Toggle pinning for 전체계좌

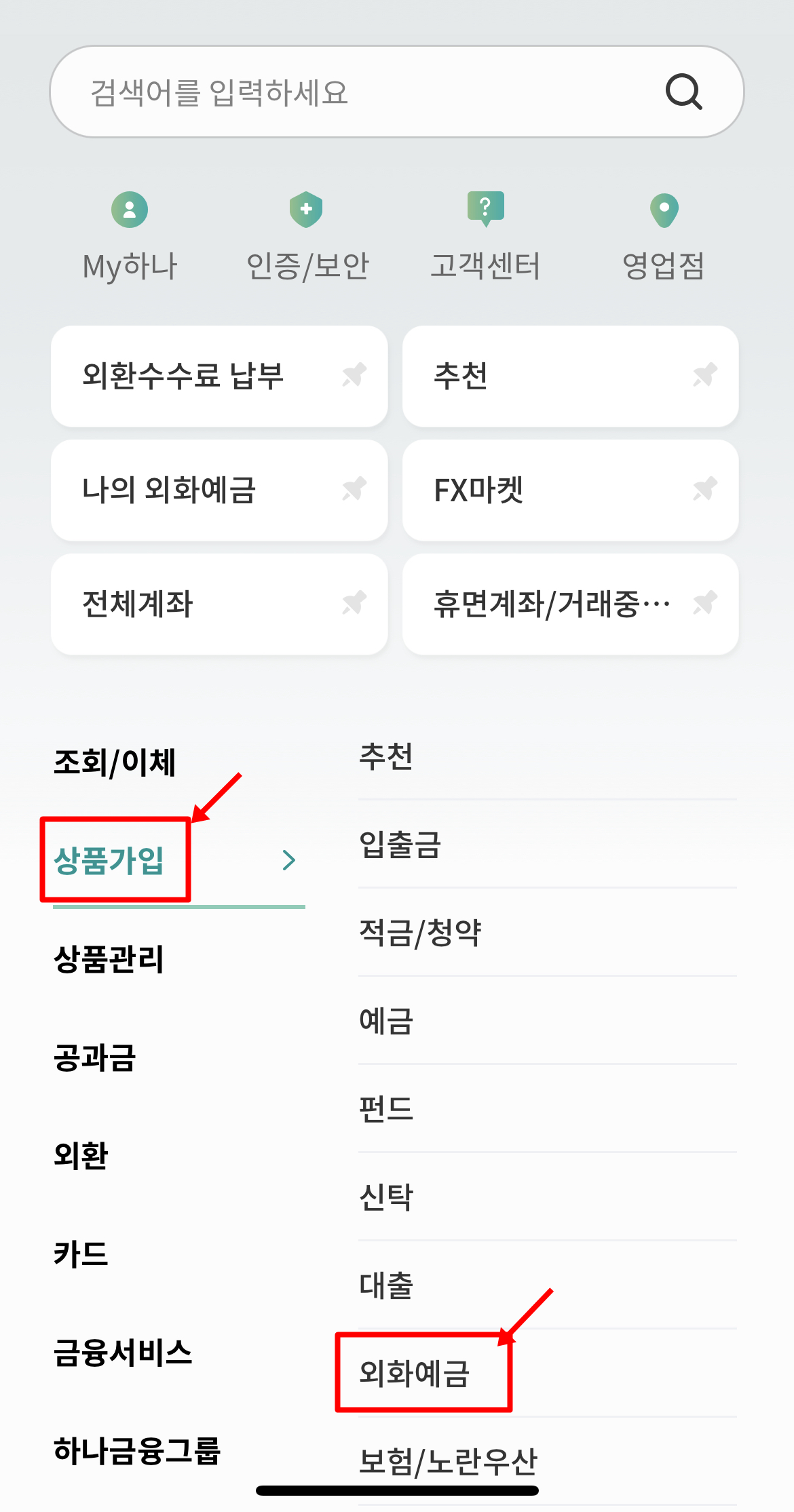coord(353,604)
